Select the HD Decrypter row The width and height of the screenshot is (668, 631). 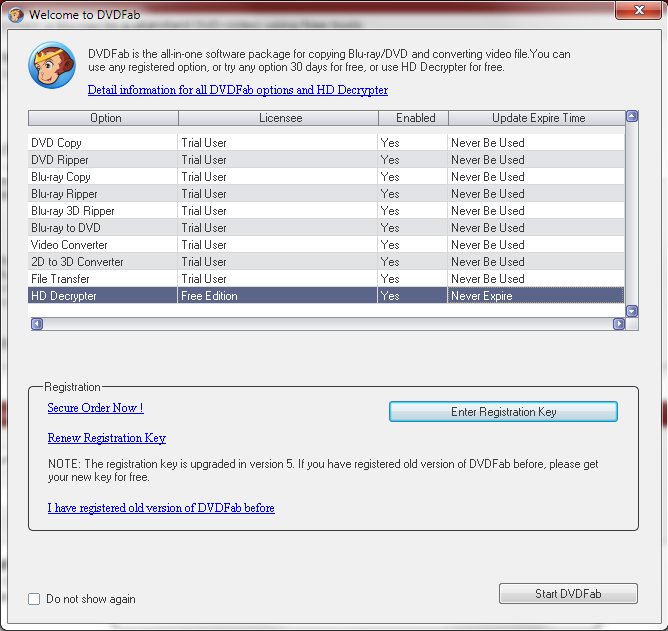326,296
